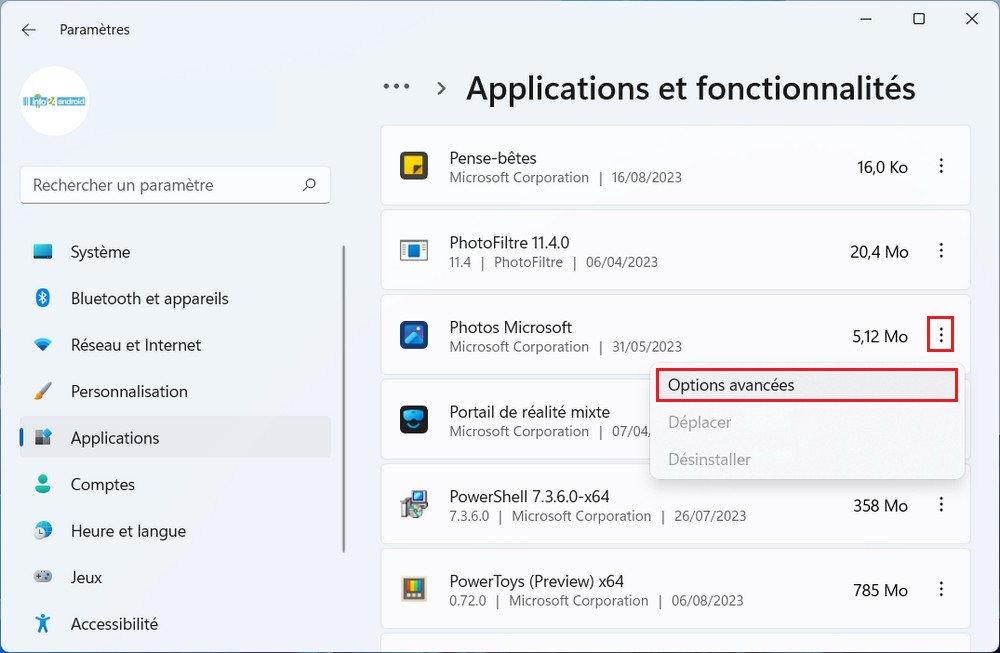1000x653 pixels.
Task: Click the 785 Mo size value
Action: (x=880, y=591)
